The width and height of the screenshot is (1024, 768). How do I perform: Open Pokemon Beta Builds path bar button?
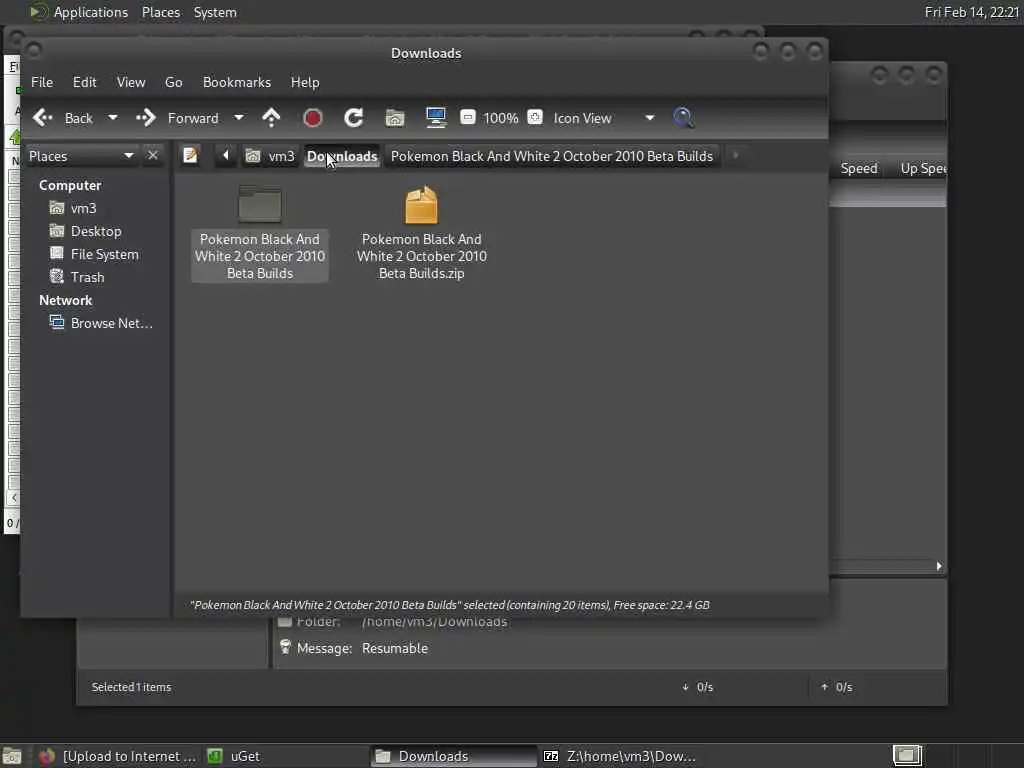point(552,156)
